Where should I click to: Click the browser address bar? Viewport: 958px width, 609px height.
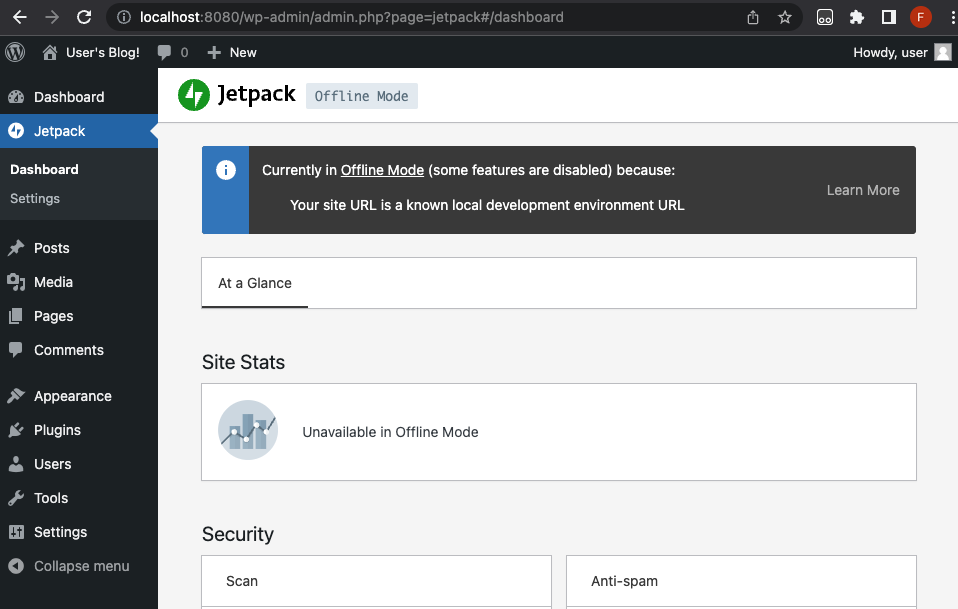(400, 17)
